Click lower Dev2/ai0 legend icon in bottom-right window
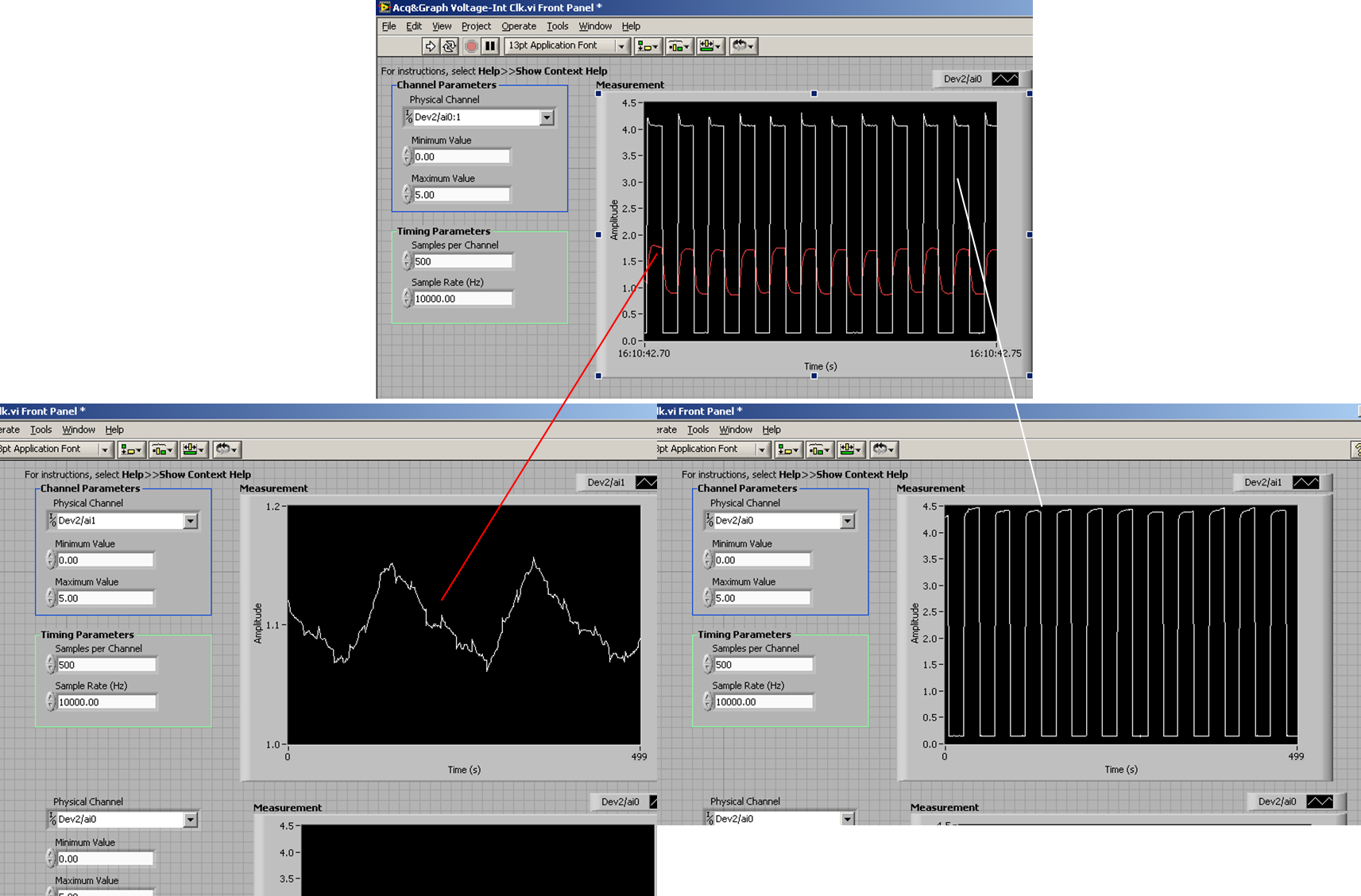The image size is (1361, 896). coord(1320,801)
